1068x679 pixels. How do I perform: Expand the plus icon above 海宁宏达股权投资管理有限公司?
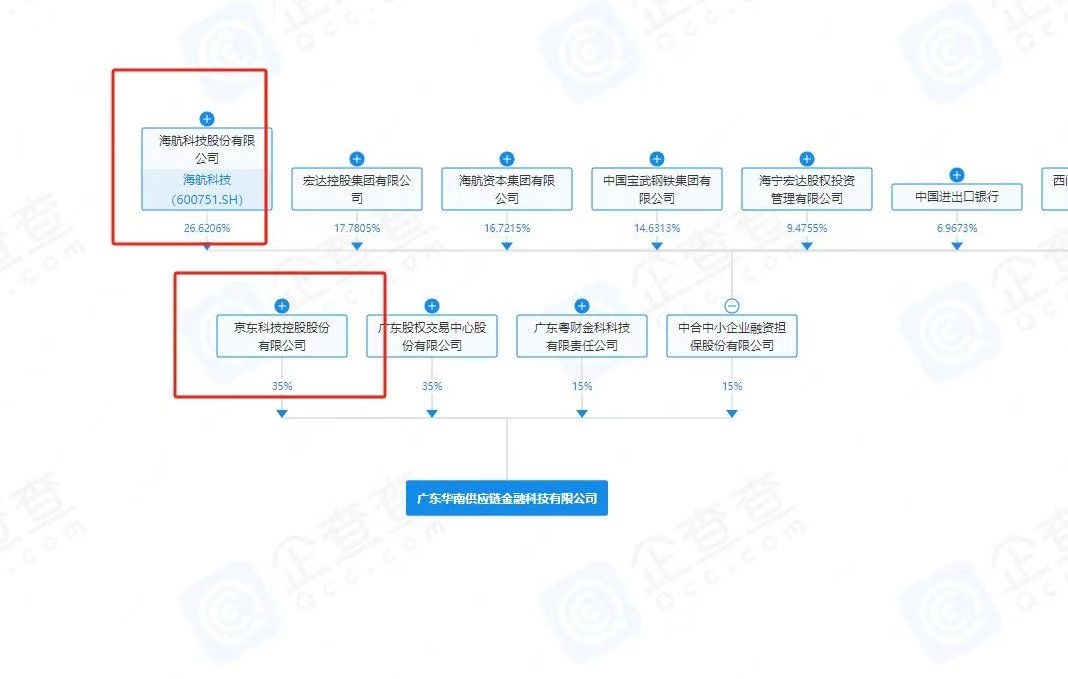click(x=806, y=159)
